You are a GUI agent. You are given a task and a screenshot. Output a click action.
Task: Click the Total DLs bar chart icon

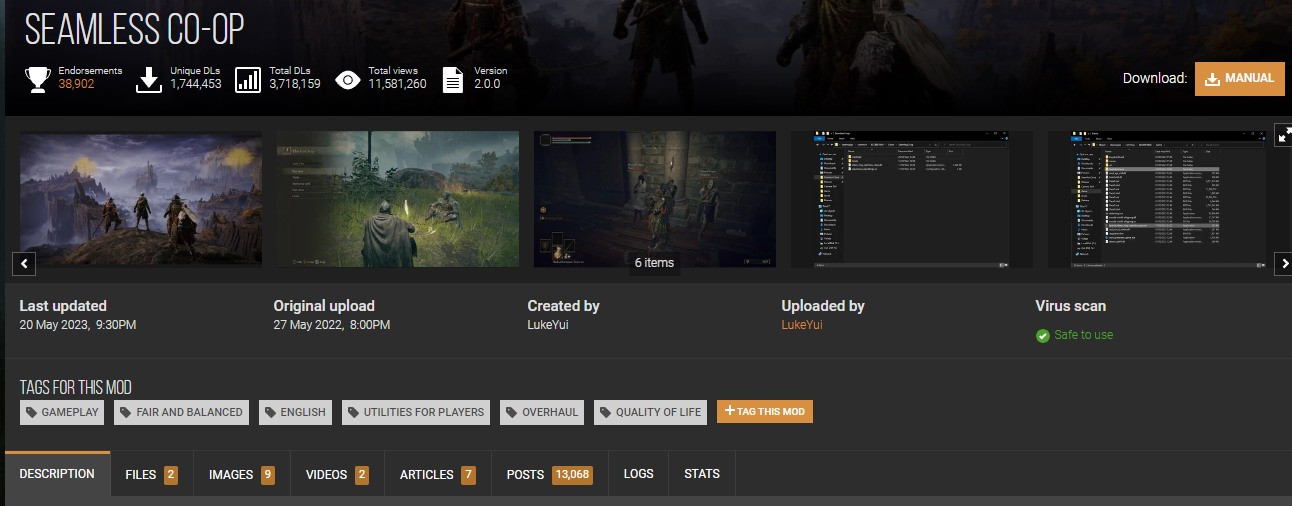tap(248, 79)
